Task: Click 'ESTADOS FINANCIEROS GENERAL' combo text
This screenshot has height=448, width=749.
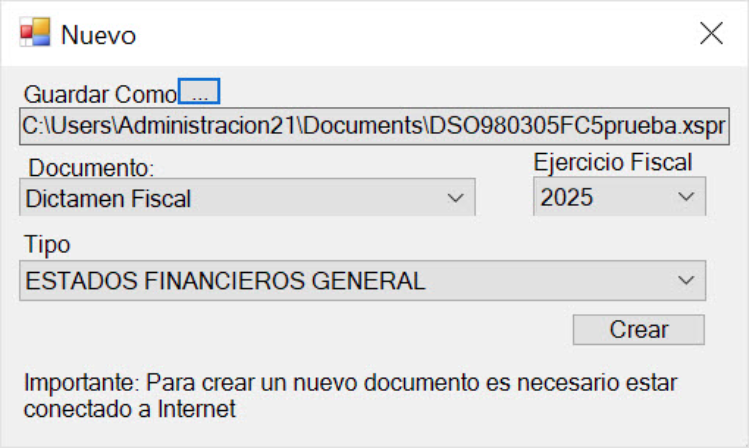Action: pyautogui.click(x=225, y=280)
